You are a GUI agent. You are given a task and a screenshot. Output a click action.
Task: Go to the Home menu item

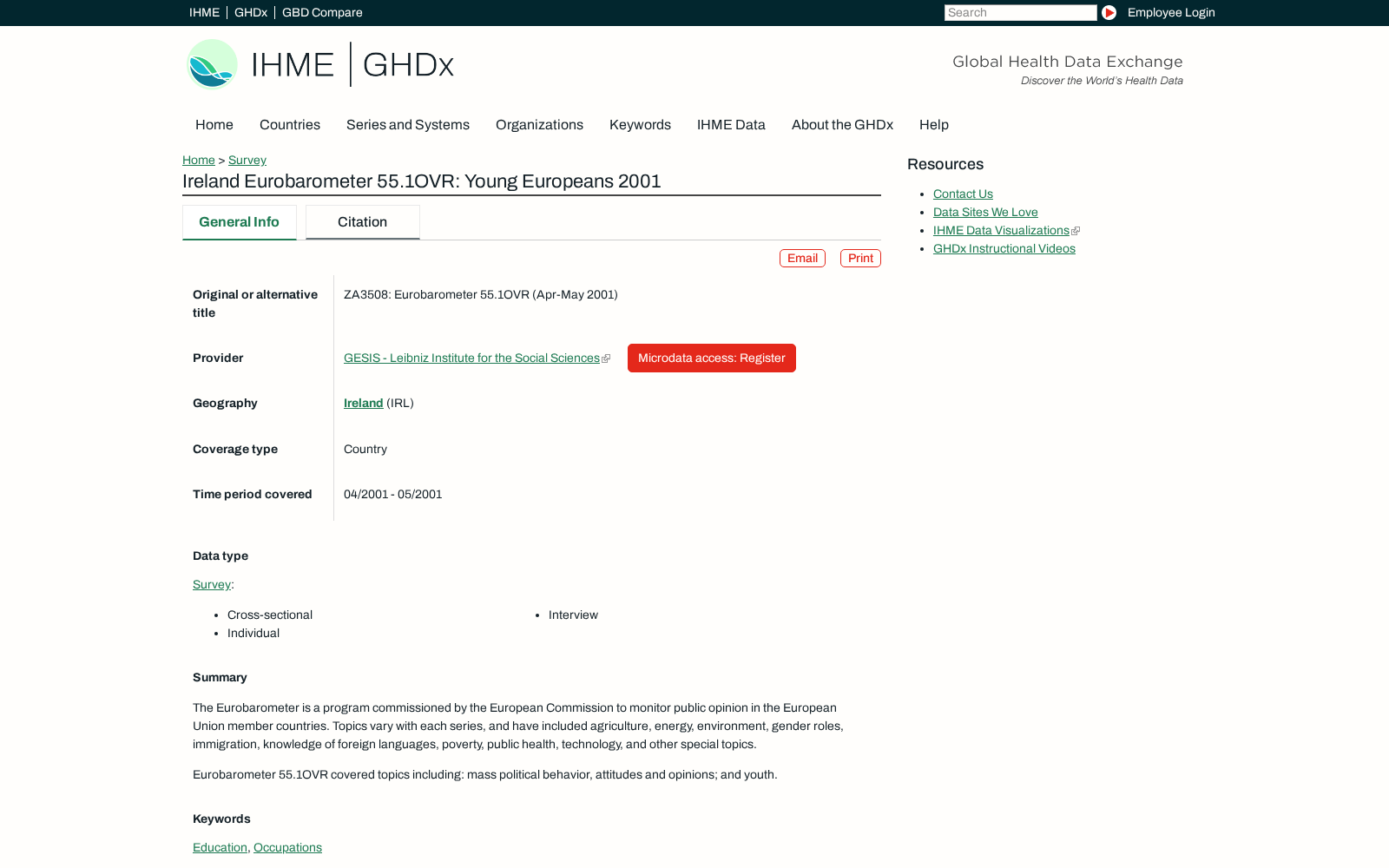pyautogui.click(x=214, y=125)
